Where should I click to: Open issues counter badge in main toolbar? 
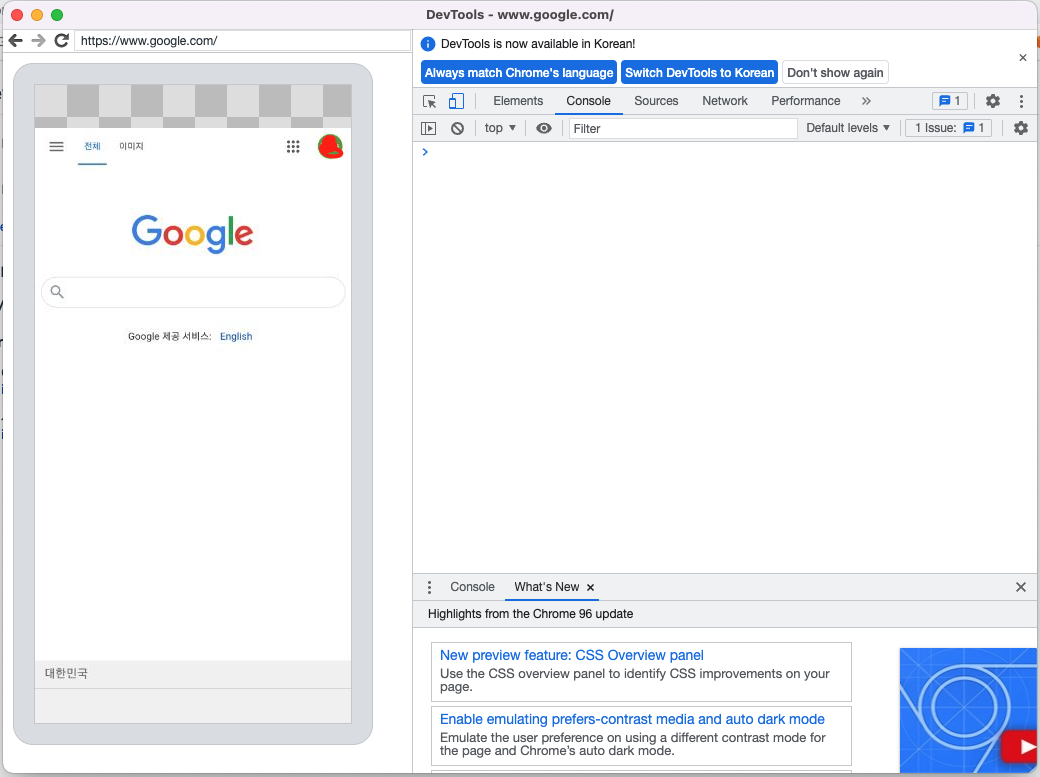pyautogui.click(x=950, y=101)
